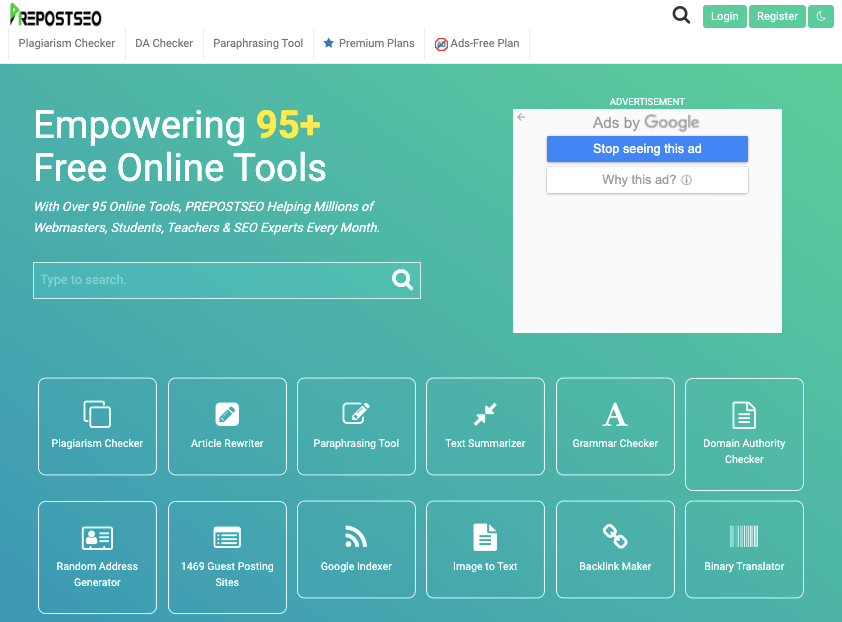
Task: Click 'Why this ad?' button
Action: (x=647, y=180)
